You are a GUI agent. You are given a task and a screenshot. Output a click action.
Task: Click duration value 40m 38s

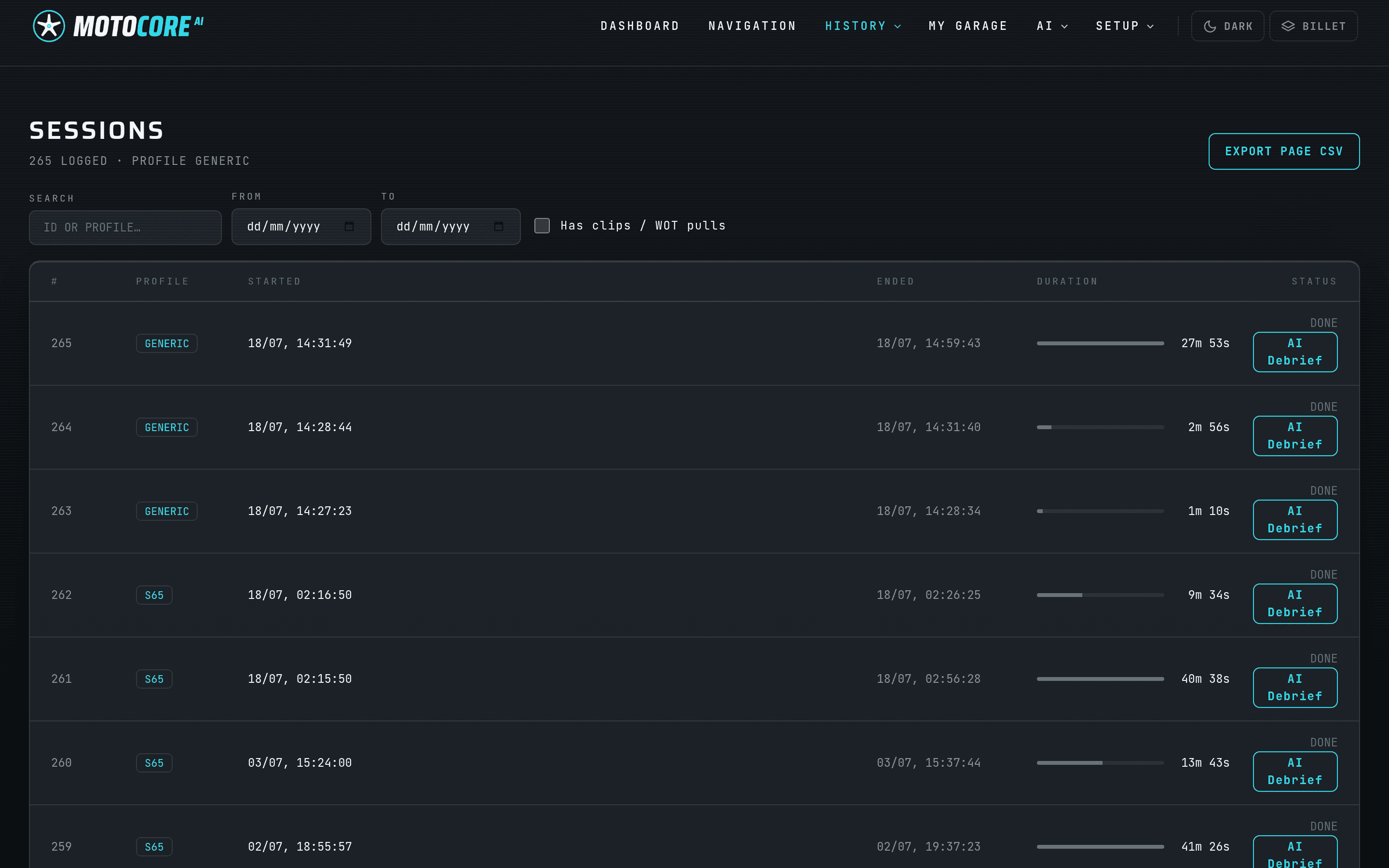click(x=1205, y=679)
